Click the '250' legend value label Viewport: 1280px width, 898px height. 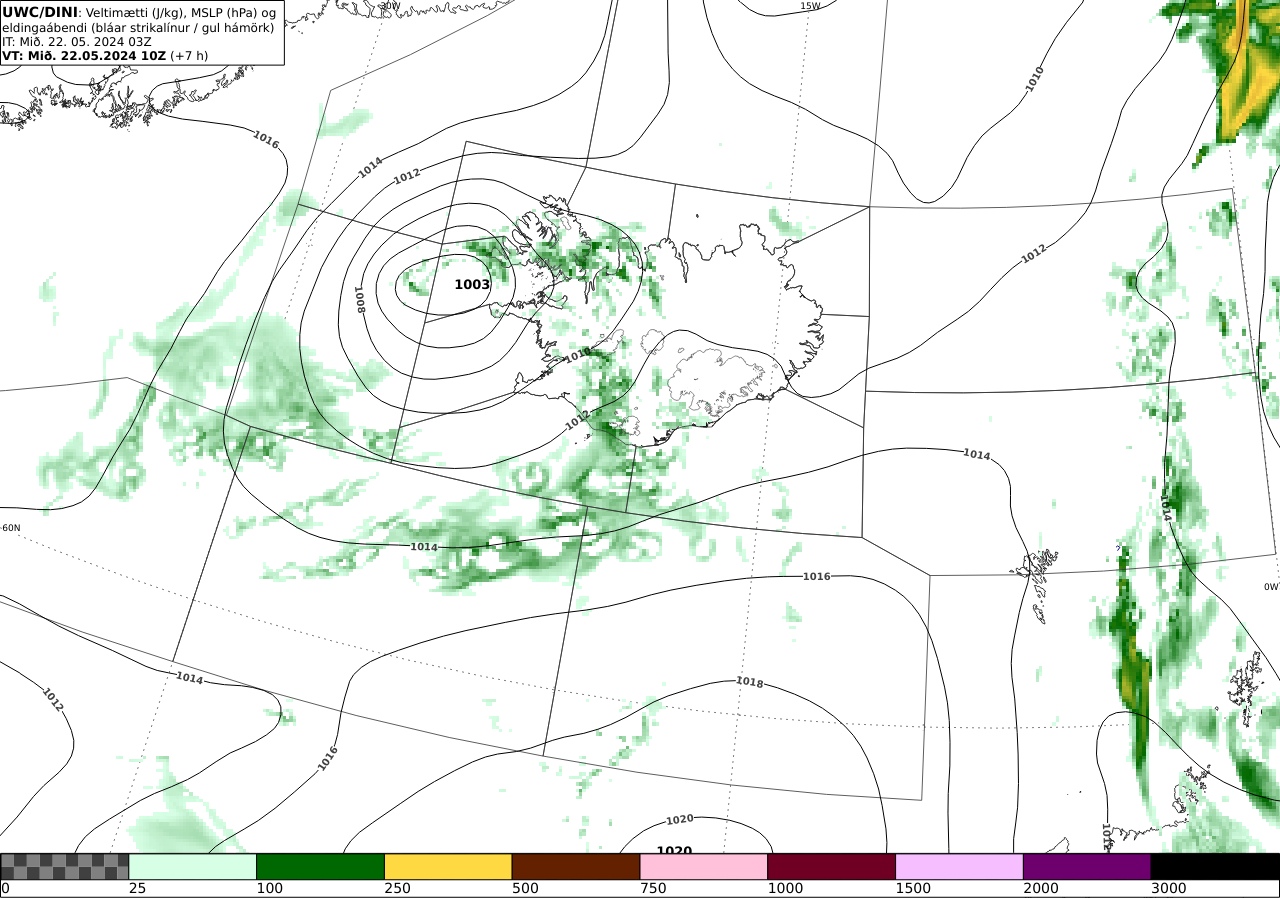pos(397,888)
